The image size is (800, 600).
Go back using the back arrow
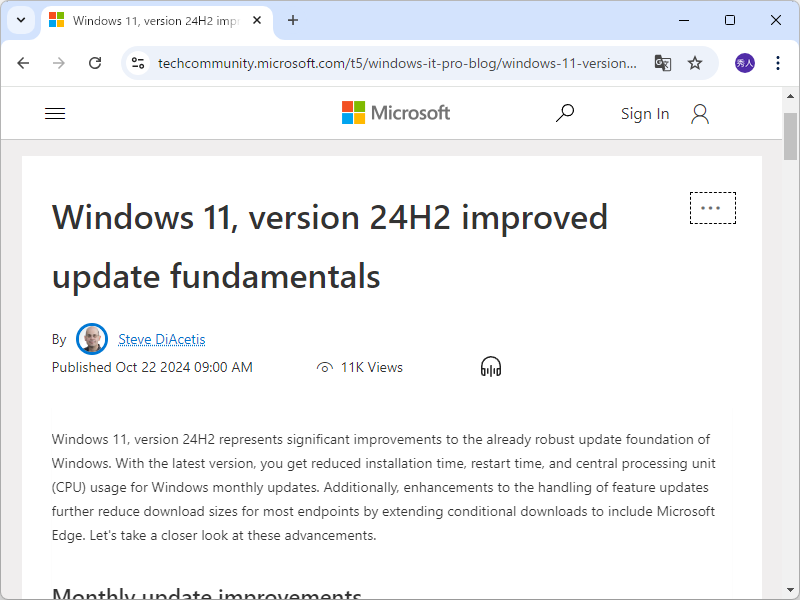(23, 62)
